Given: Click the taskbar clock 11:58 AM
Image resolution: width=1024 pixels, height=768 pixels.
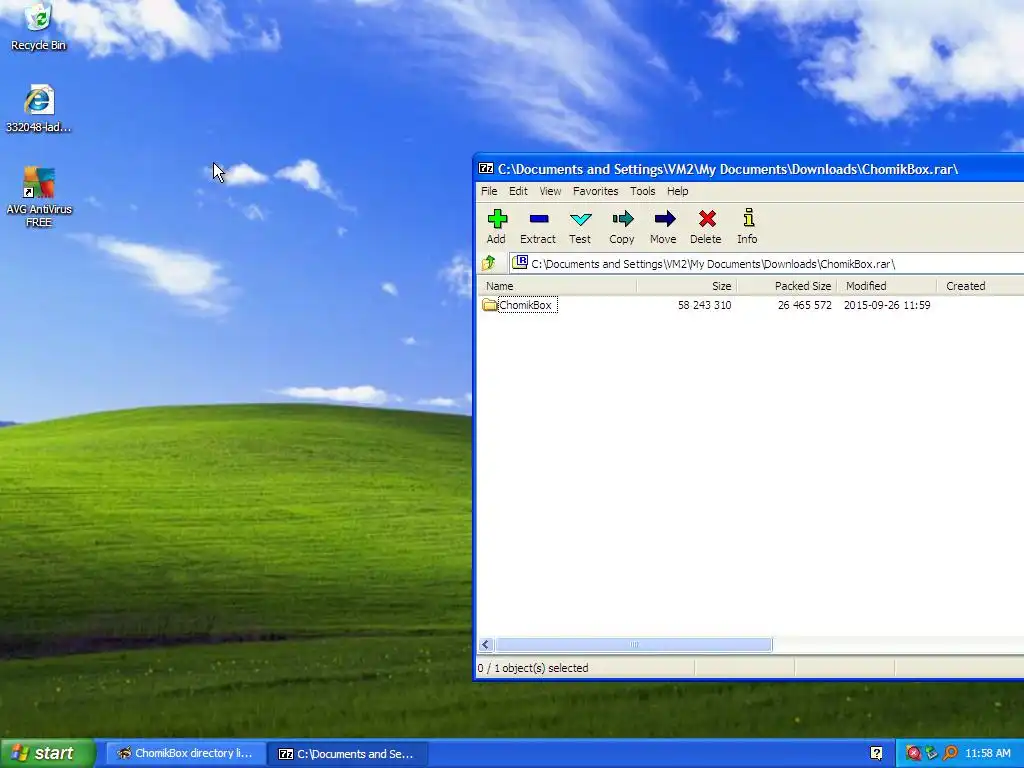Looking at the screenshot, I should click(x=987, y=754).
